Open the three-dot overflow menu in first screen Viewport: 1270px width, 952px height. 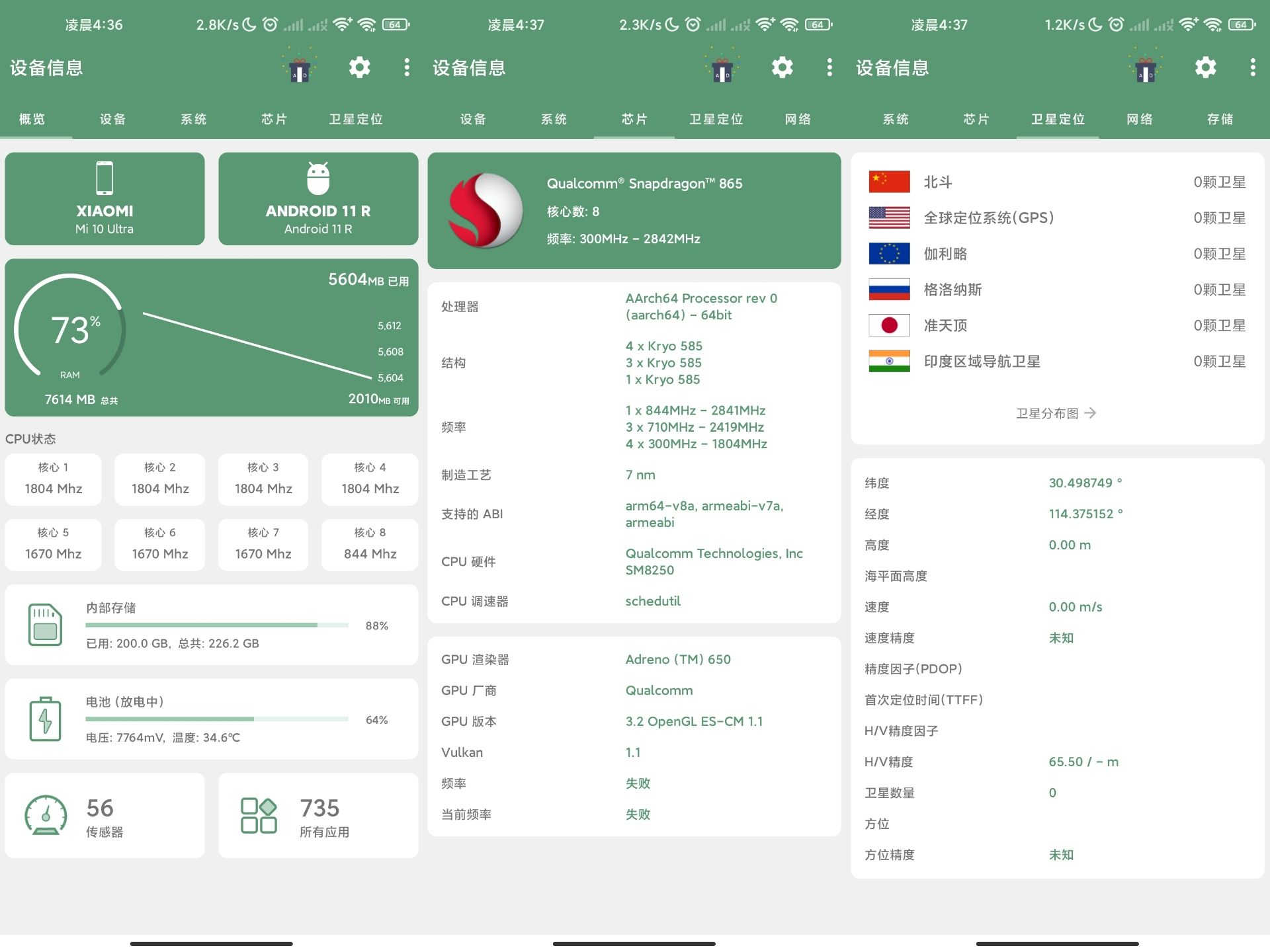[407, 67]
